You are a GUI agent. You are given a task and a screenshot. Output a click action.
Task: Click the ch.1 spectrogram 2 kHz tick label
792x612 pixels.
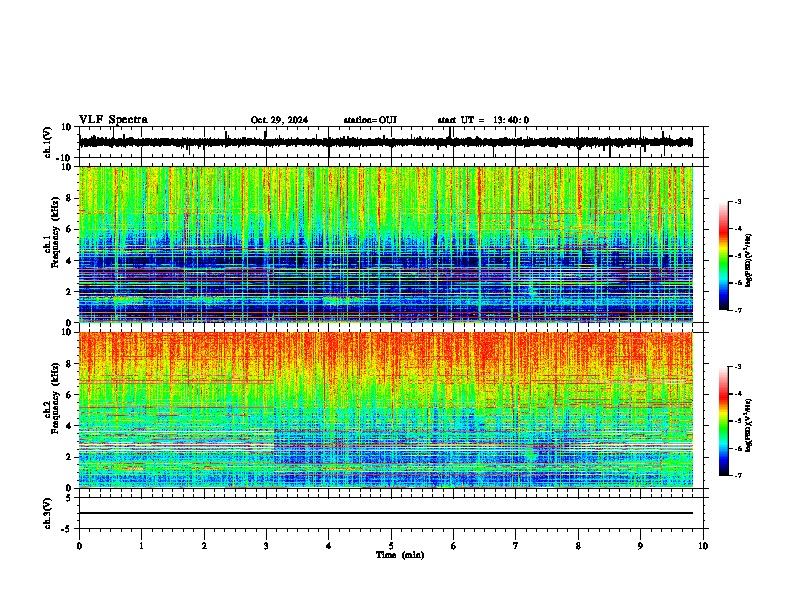click(69, 291)
